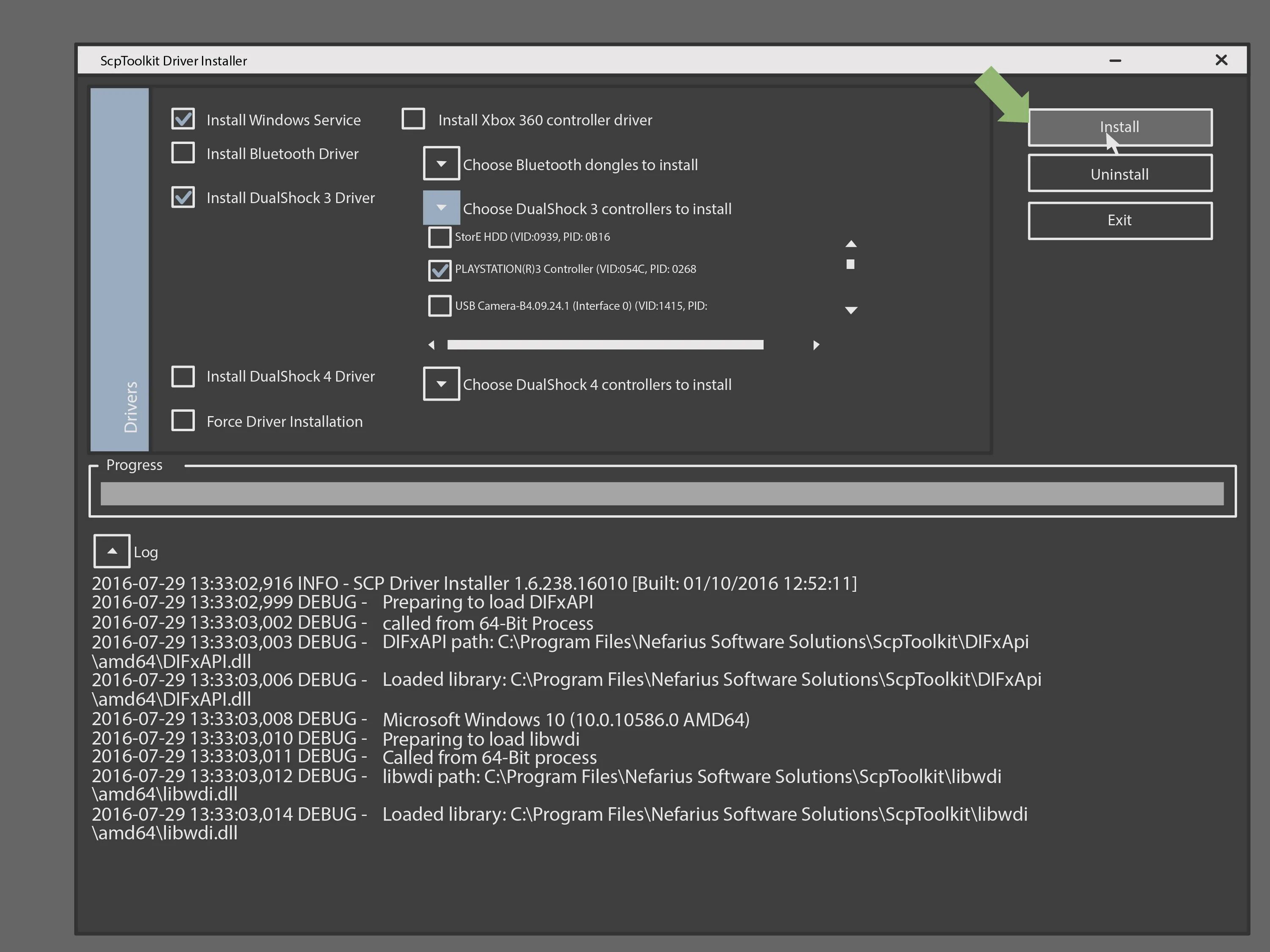Select the StorE HDD device checkbox
This screenshot has width=1270, height=952.
pyautogui.click(x=440, y=237)
